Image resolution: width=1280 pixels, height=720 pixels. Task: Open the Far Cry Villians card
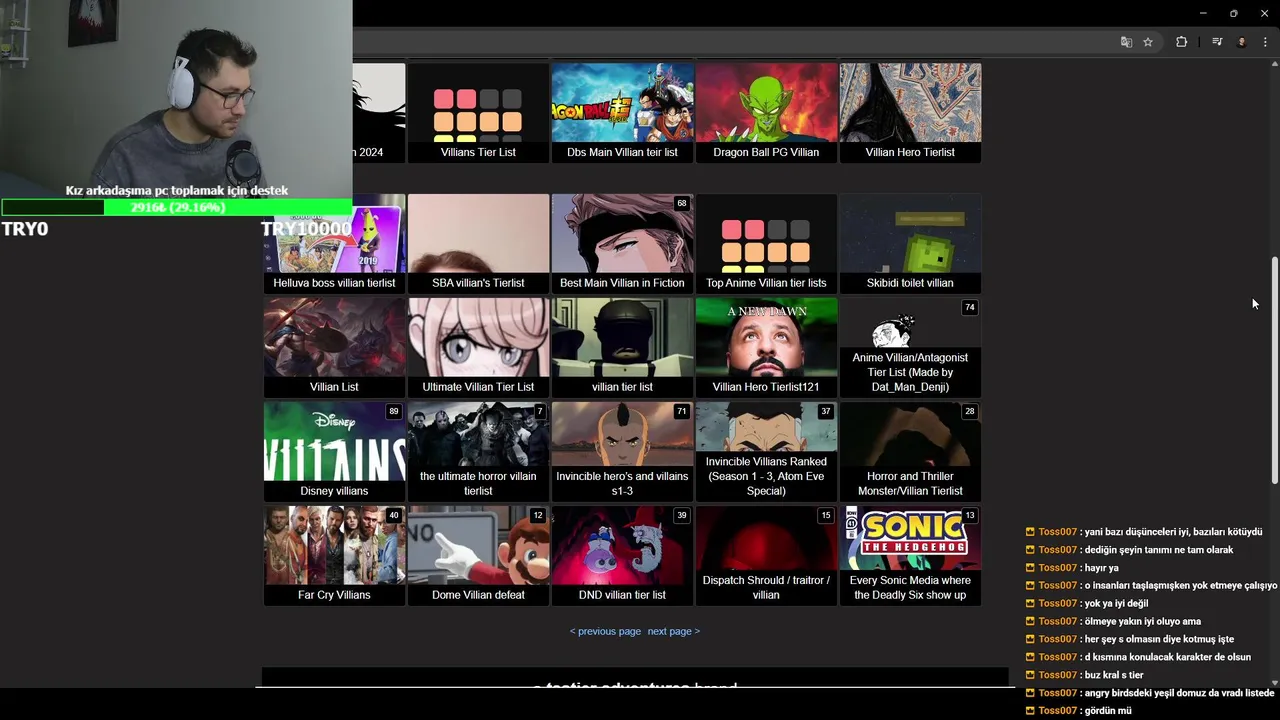334,556
